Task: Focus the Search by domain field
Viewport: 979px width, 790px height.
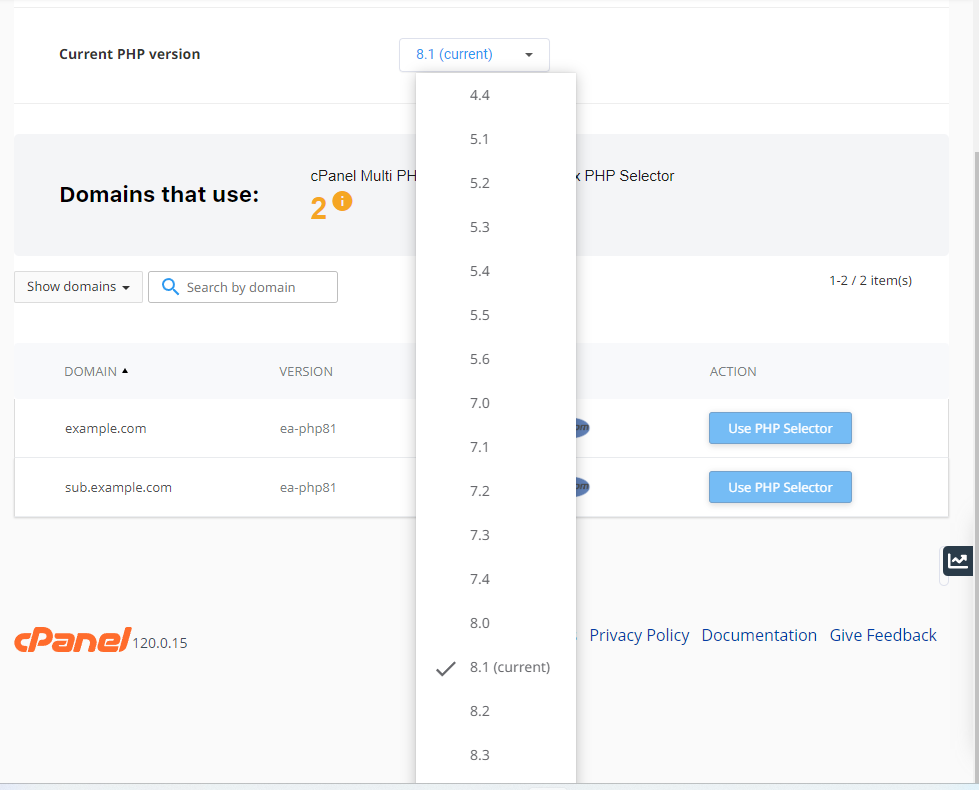Action: pyautogui.click(x=243, y=287)
